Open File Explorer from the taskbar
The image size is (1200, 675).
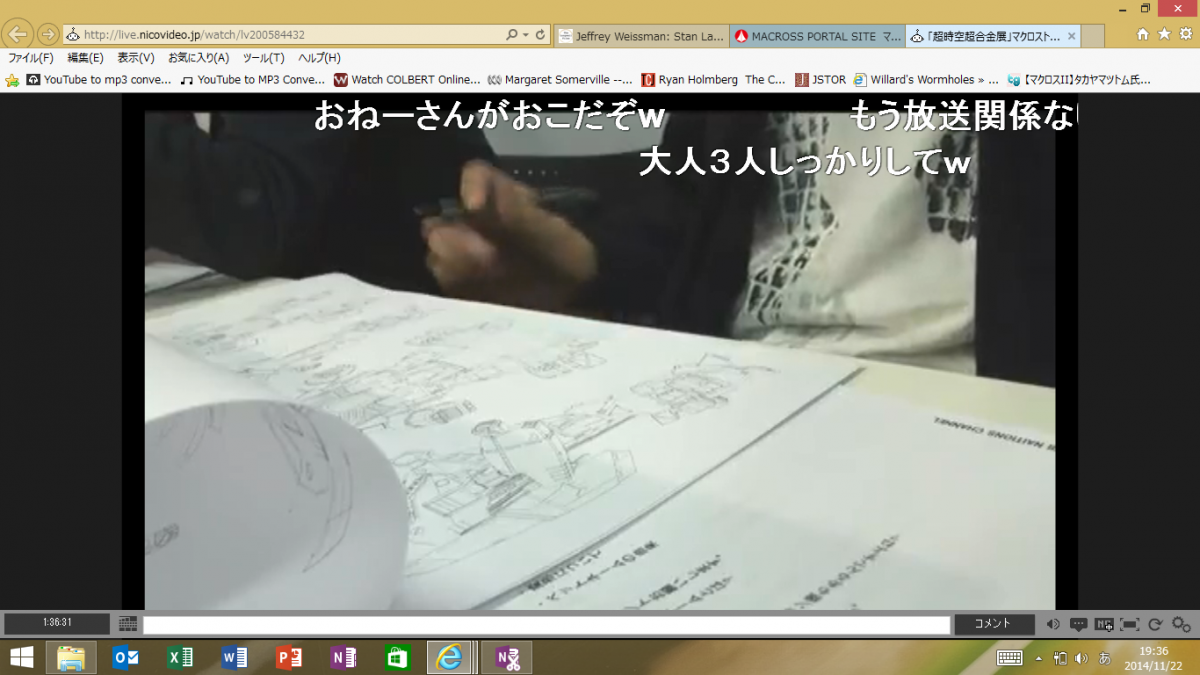[x=71, y=657]
